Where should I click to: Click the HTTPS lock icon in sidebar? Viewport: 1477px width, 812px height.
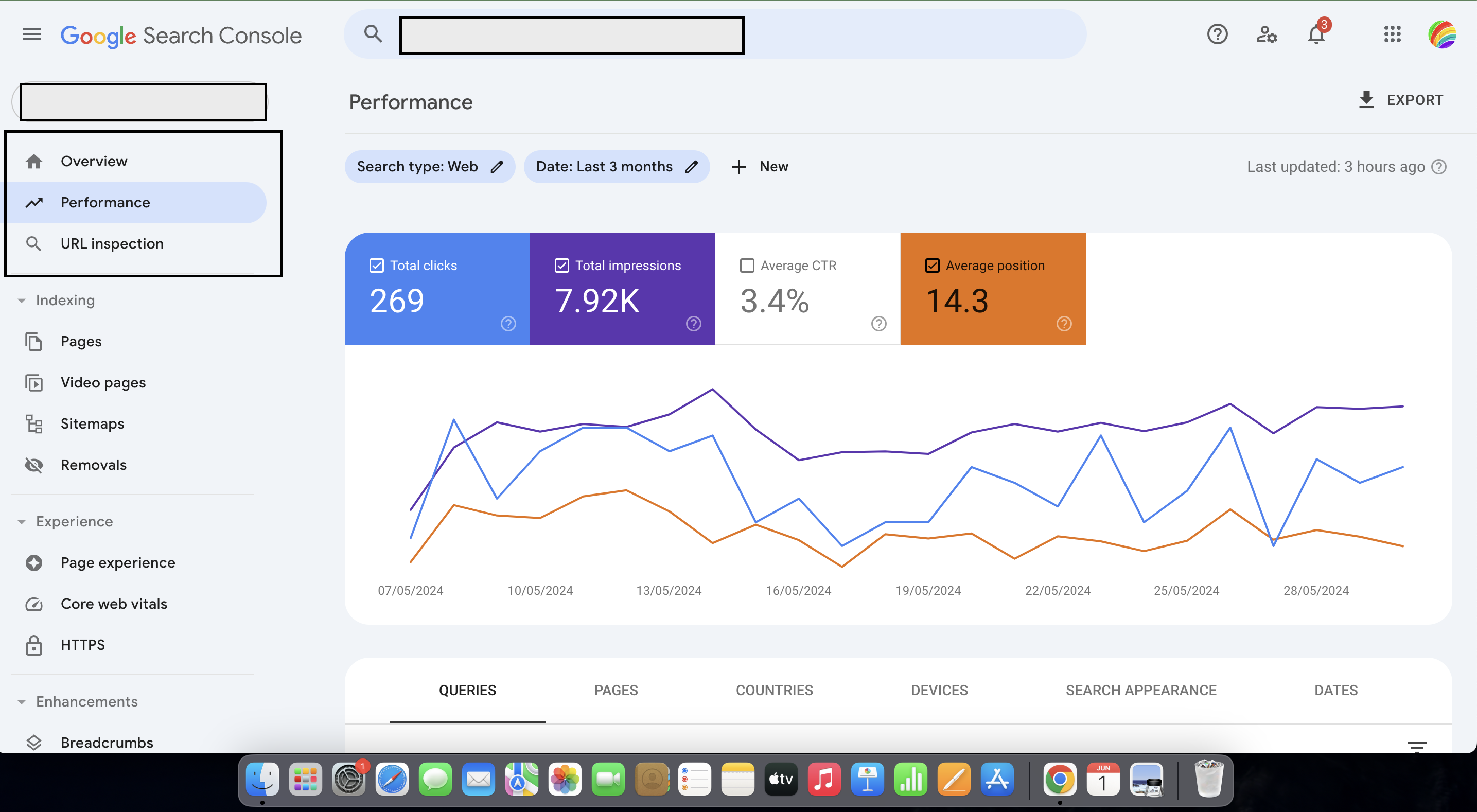(x=34, y=645)
